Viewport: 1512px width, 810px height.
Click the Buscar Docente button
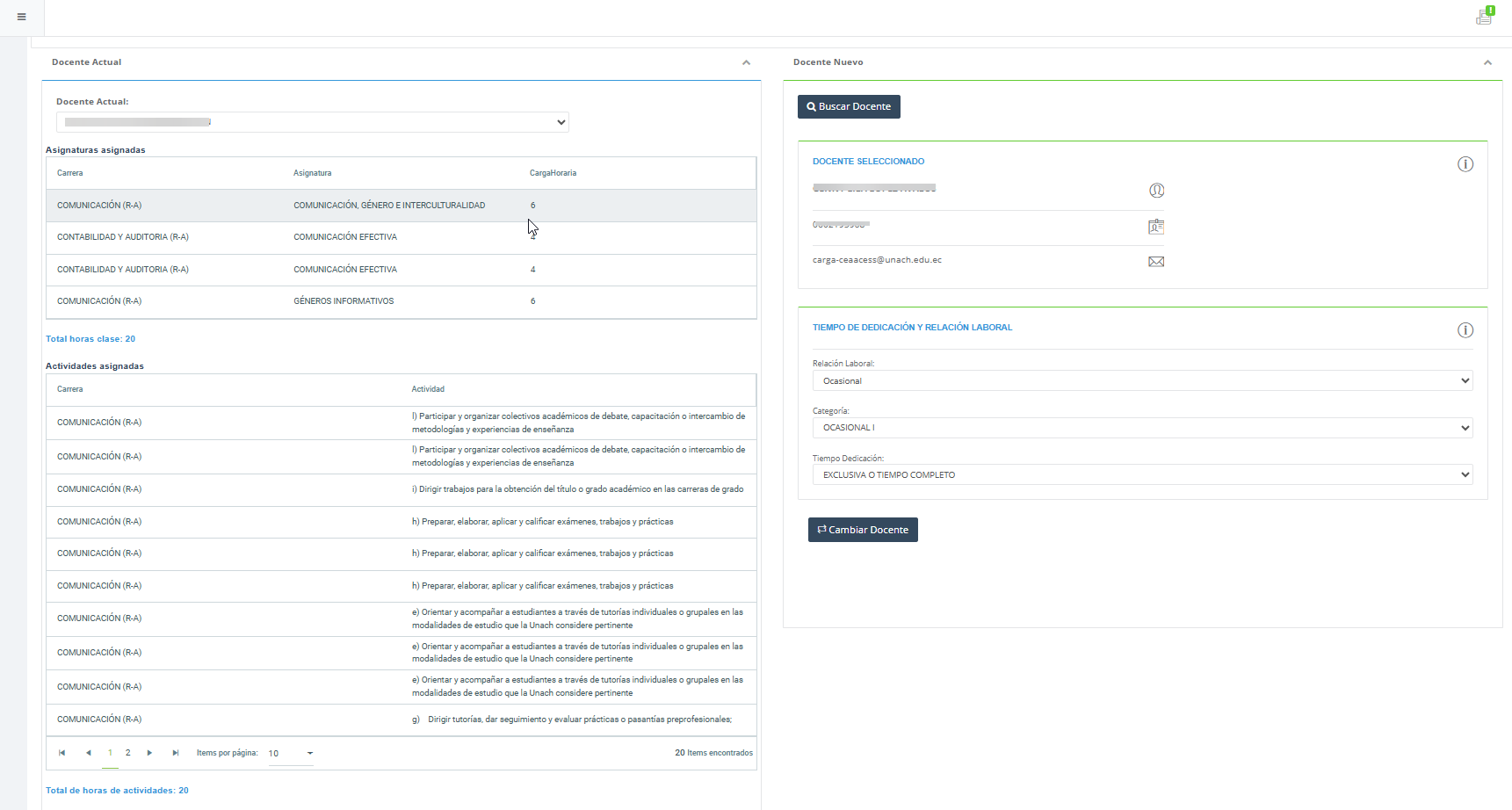point(849,106)
